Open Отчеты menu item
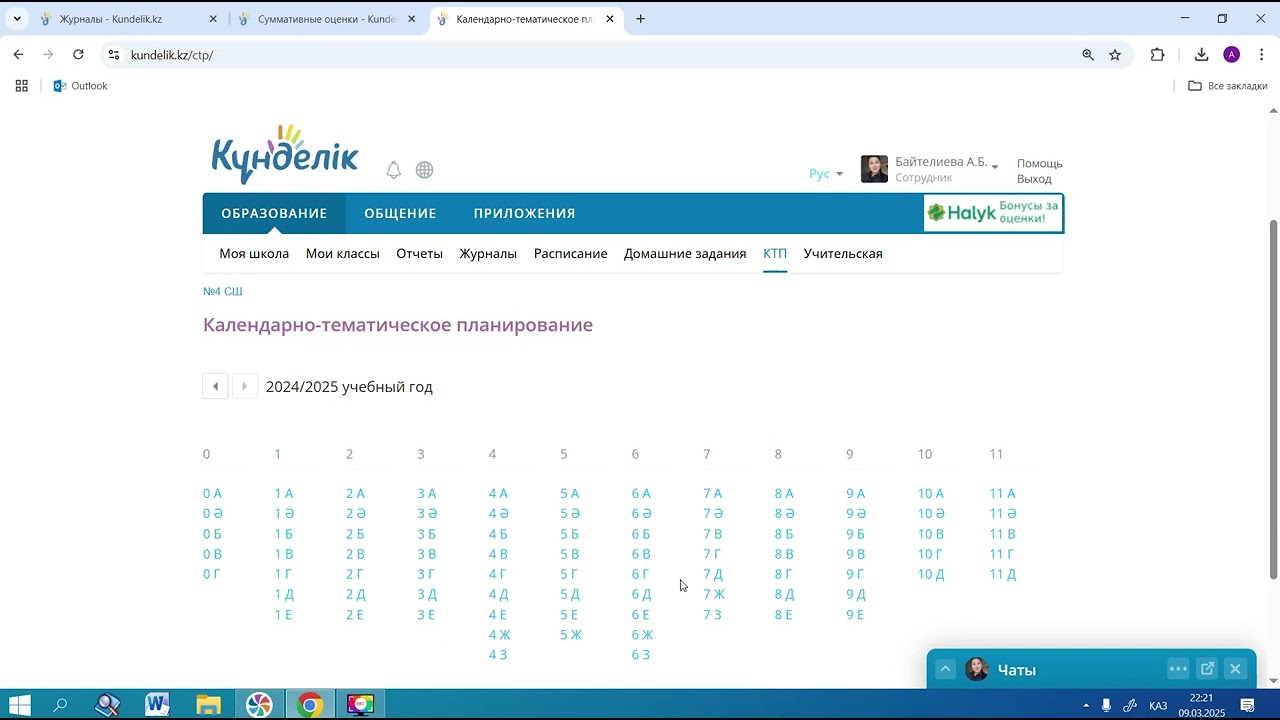 tap(419, 254)
